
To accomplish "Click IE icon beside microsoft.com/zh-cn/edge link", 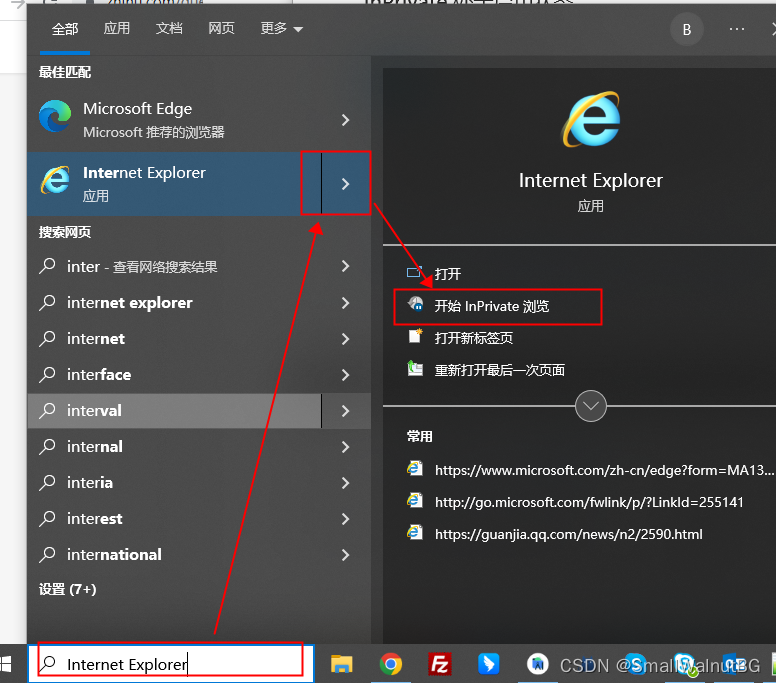I will pyautogui.click(x=415, y=468).
